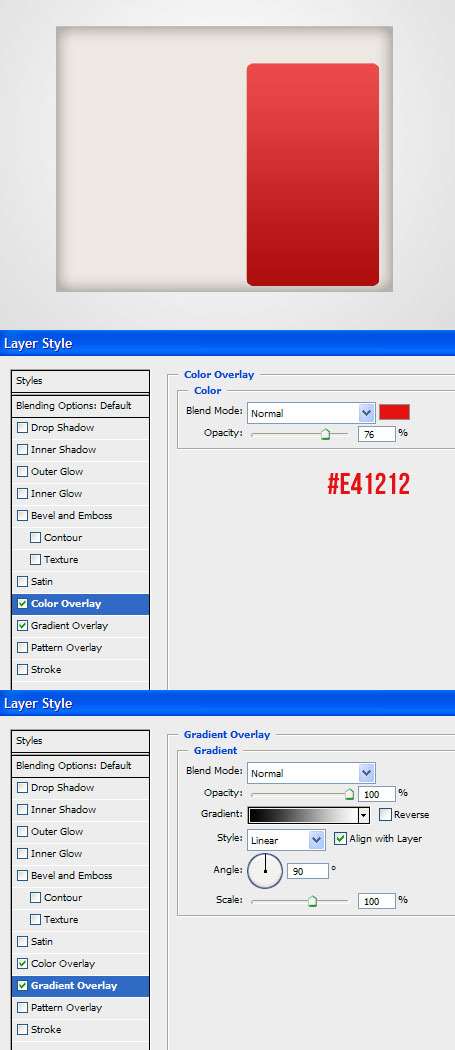Open the gradient Style Linear dropdown

(286, 840)
